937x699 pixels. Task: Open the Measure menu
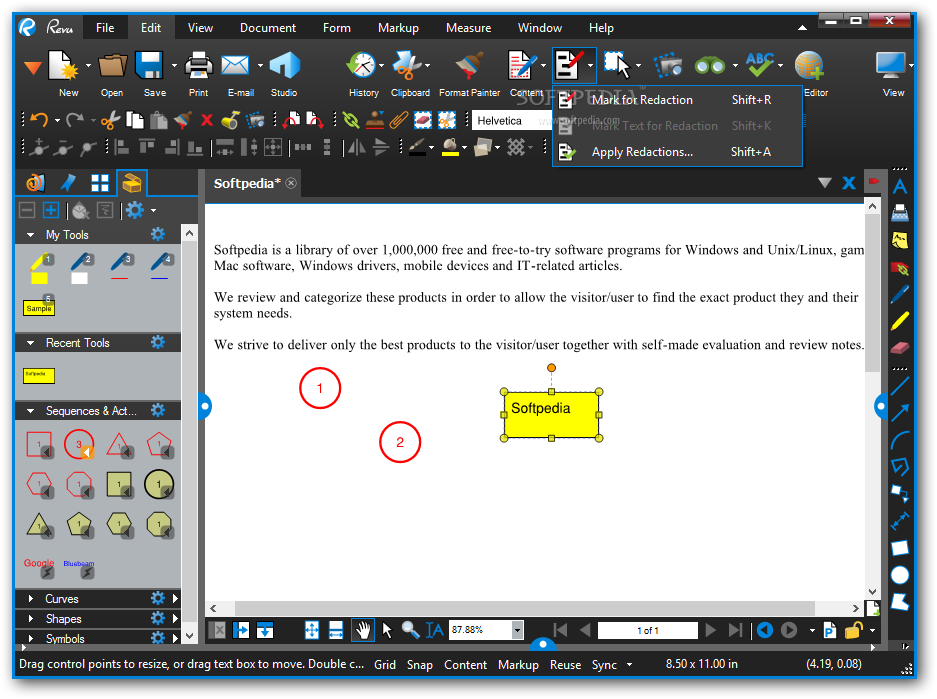(468, 27)
